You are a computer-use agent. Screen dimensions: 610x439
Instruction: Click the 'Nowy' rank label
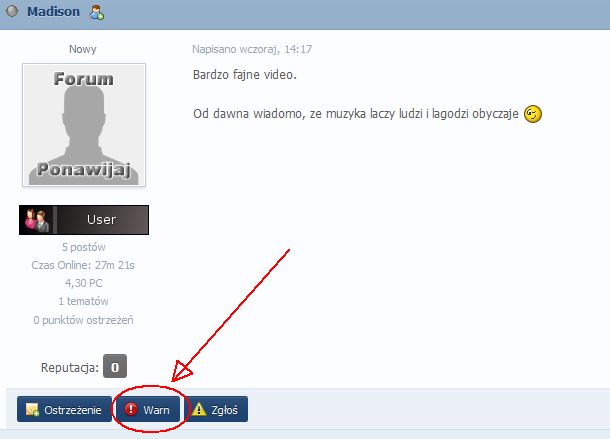tap(82, 49)
